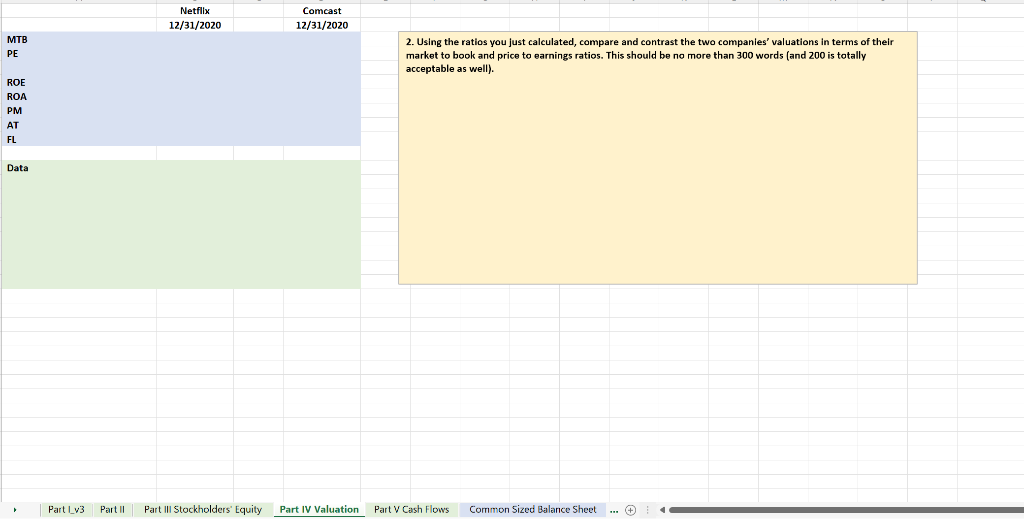The image size is (1024, 519).
Task: Select the Comcast header cell
Action: coord(322,11)
